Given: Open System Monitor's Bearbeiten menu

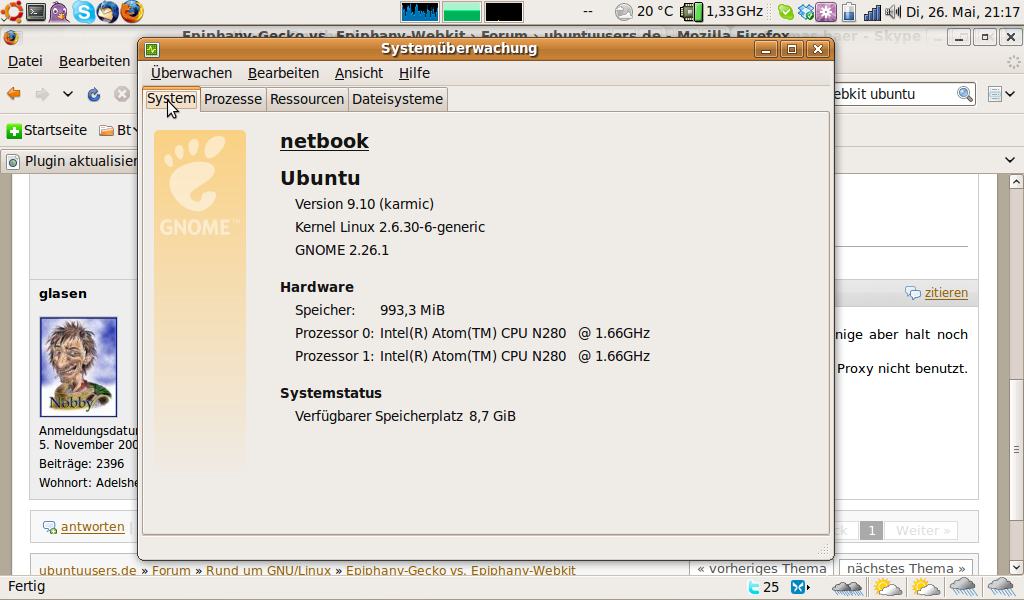Looking at the screenshot, I should pos(283,73).
